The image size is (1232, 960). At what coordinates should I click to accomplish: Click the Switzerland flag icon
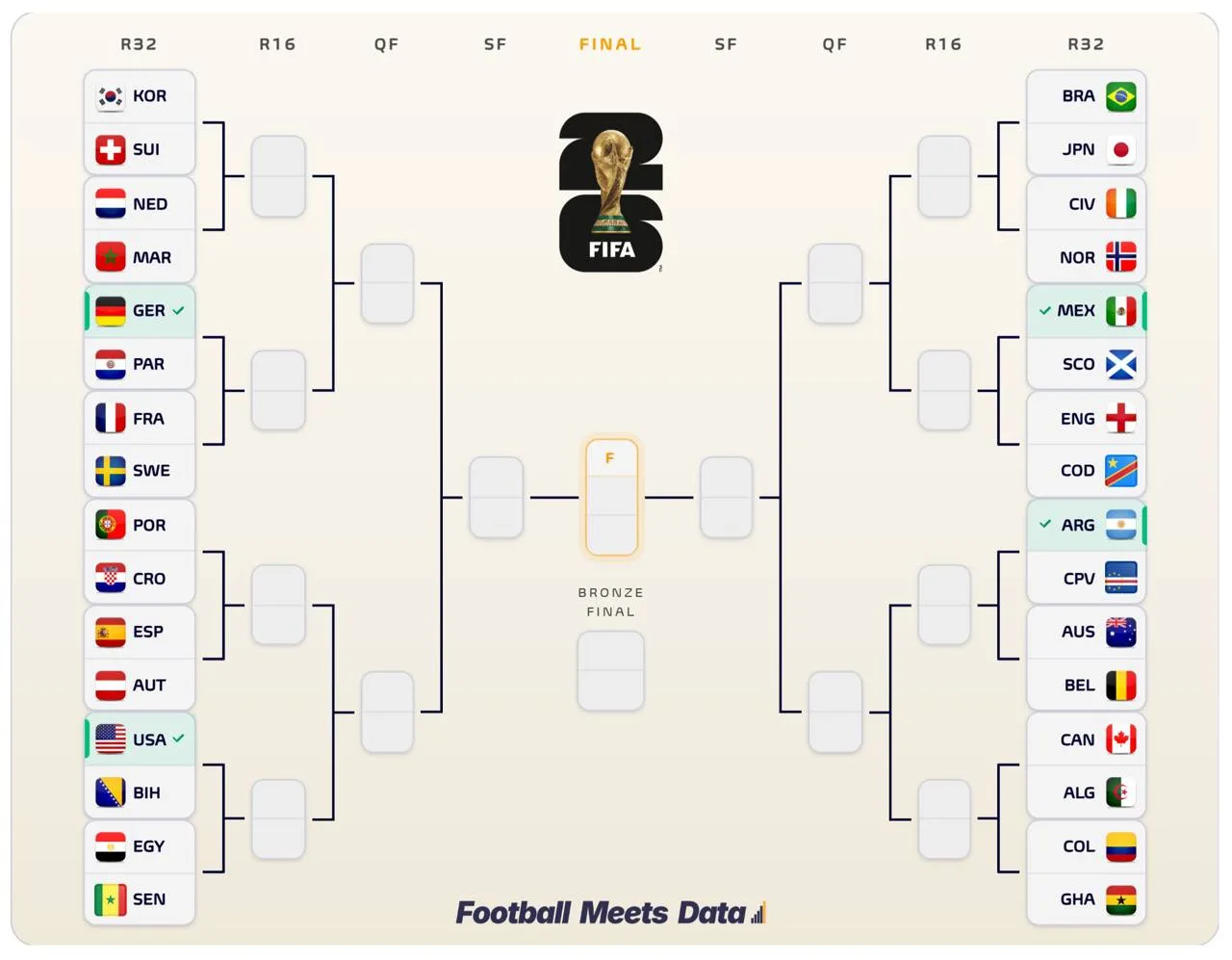(111, 150)
